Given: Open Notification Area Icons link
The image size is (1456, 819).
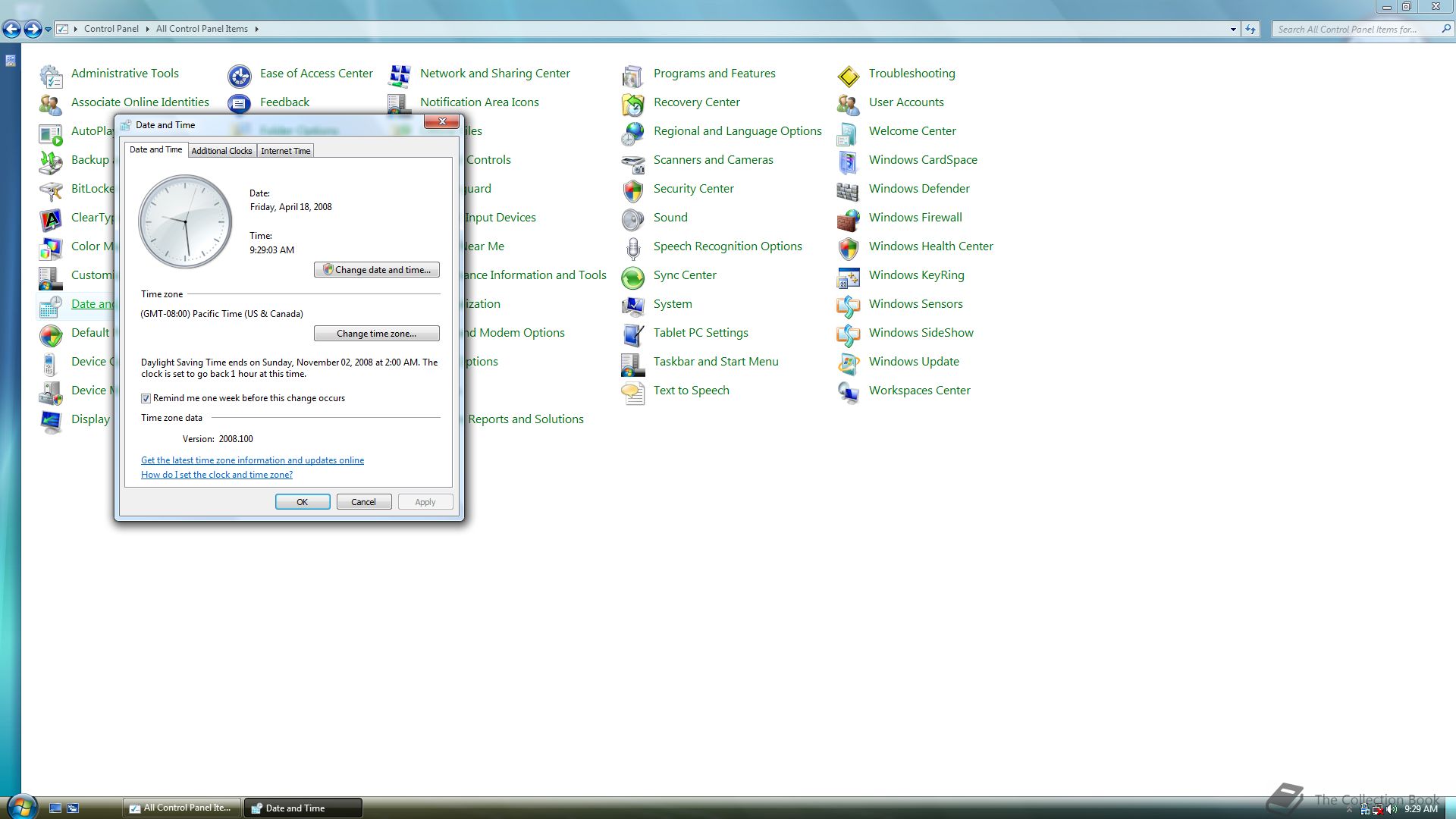Looking at the screenshot, I should [479, 102].
